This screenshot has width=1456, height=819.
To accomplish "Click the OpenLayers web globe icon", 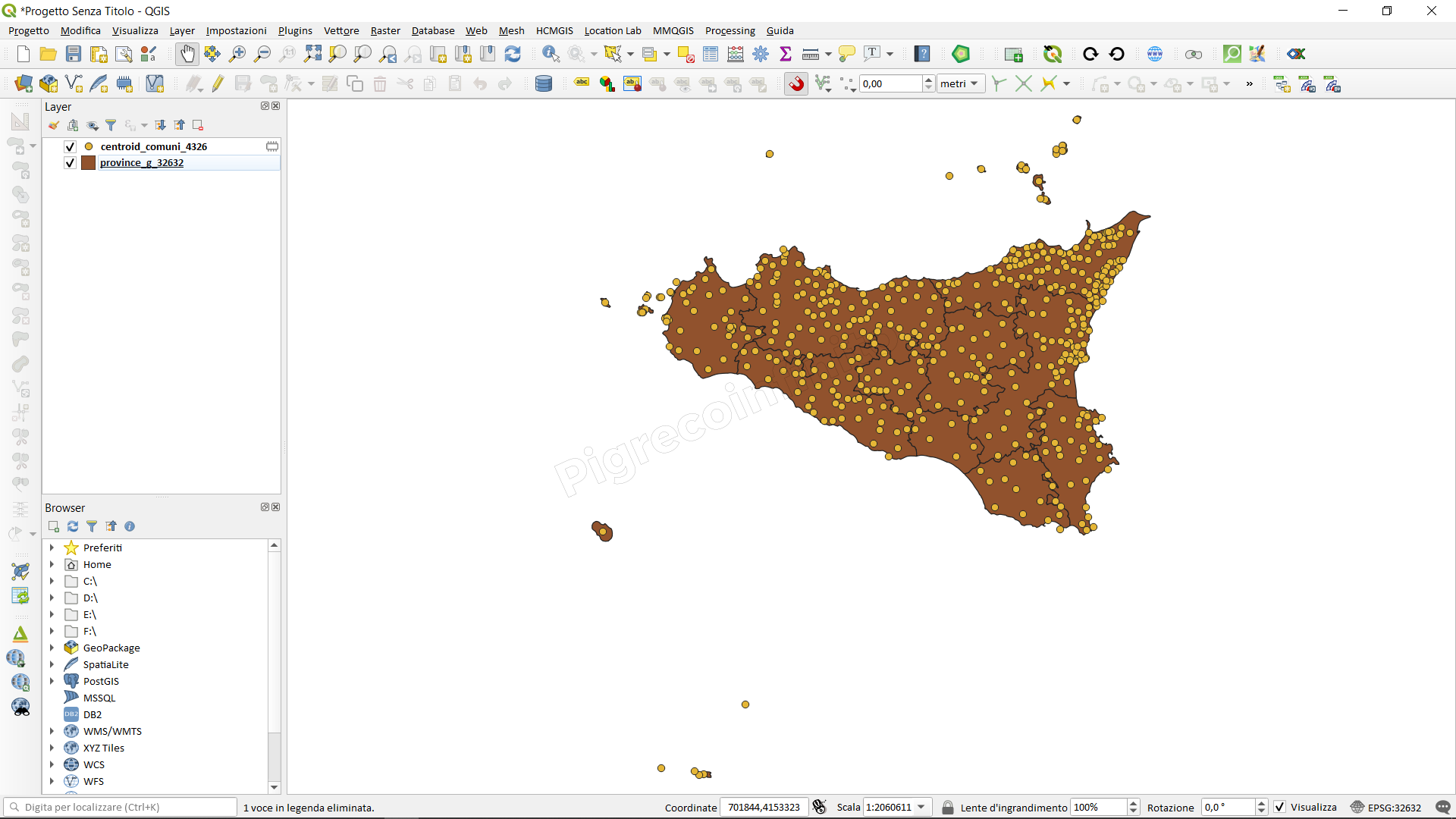I will pos(1155,54).
